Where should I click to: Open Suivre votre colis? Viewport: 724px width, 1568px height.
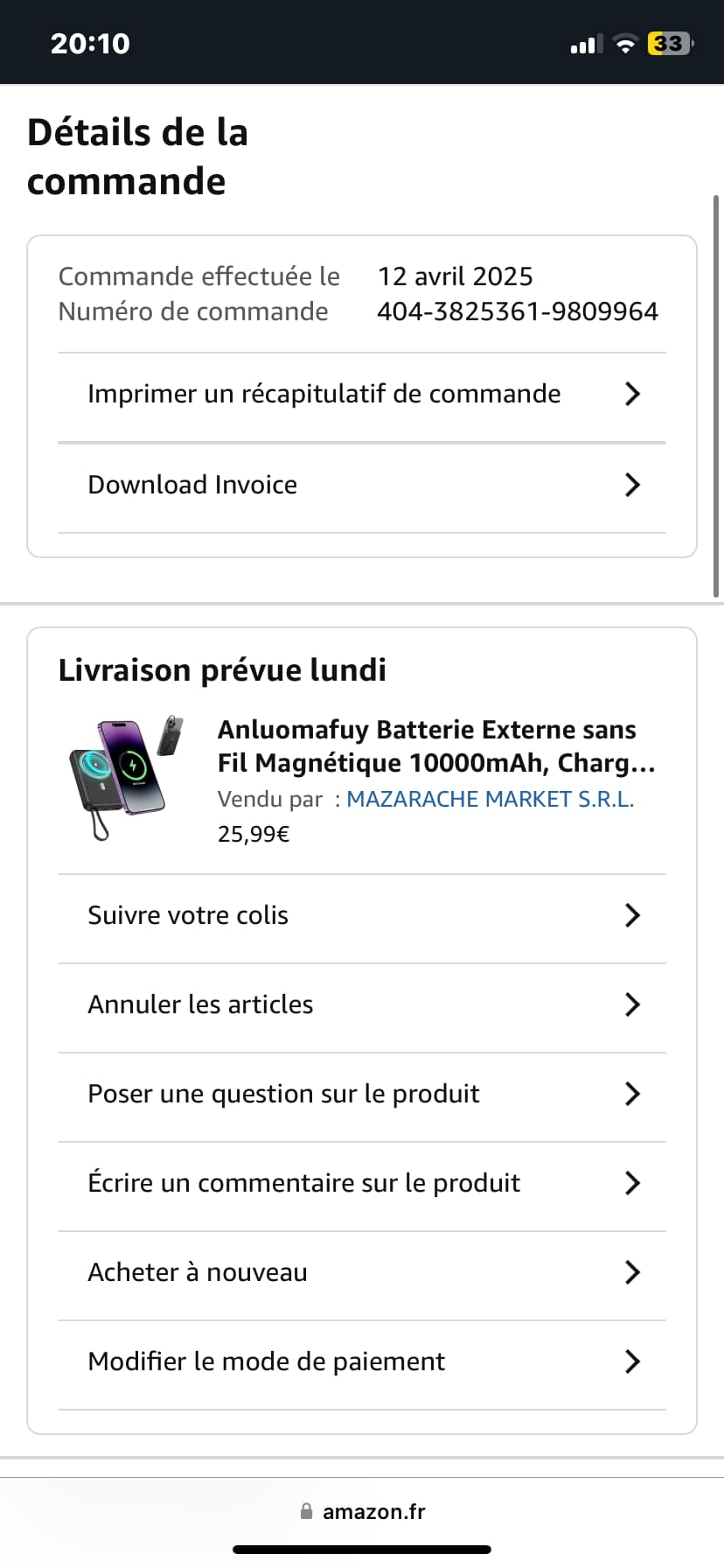coord(362,919)
